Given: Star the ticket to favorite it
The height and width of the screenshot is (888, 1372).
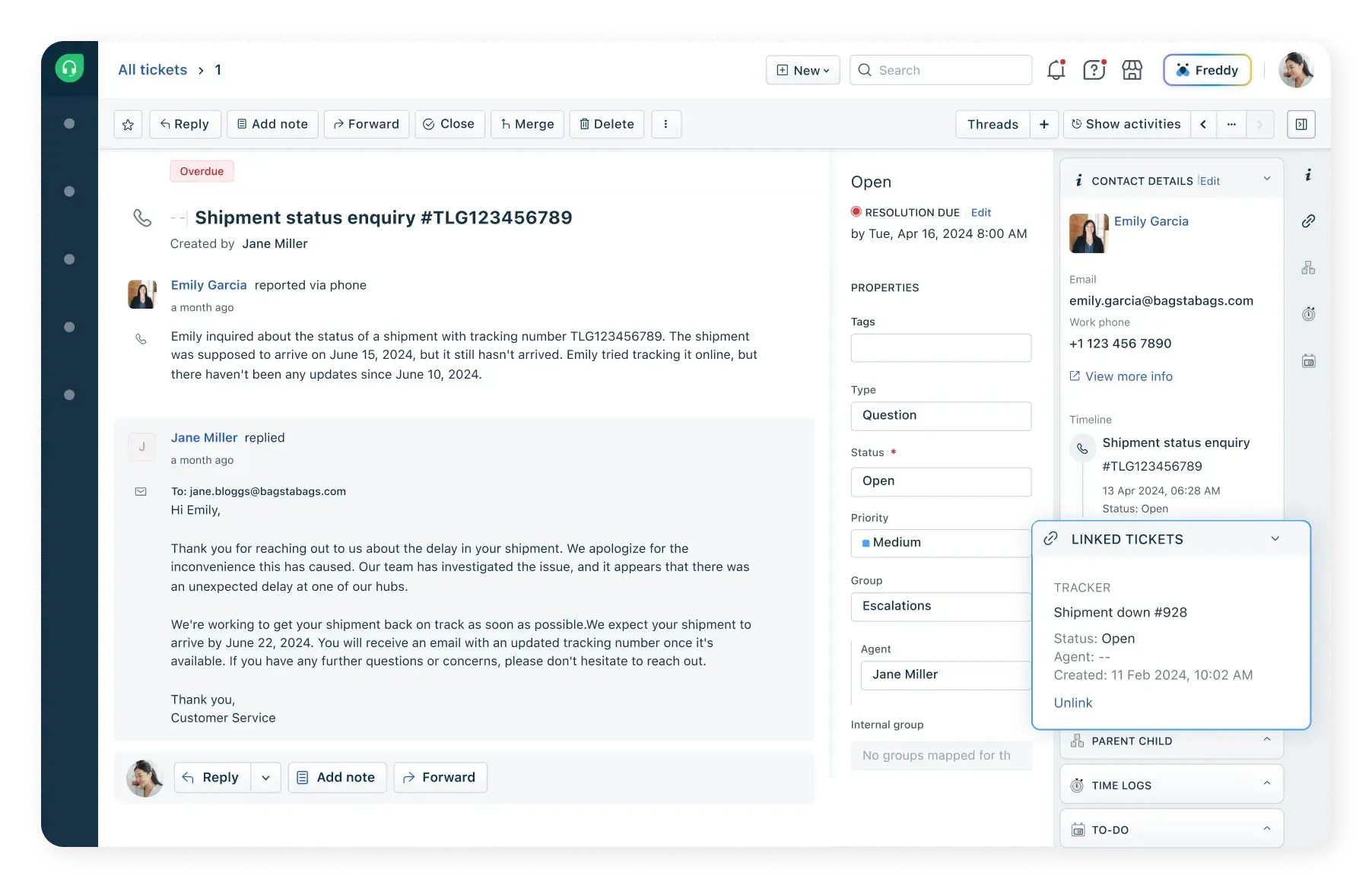Looking at the screenshot, I should click(x=128, y=124).
